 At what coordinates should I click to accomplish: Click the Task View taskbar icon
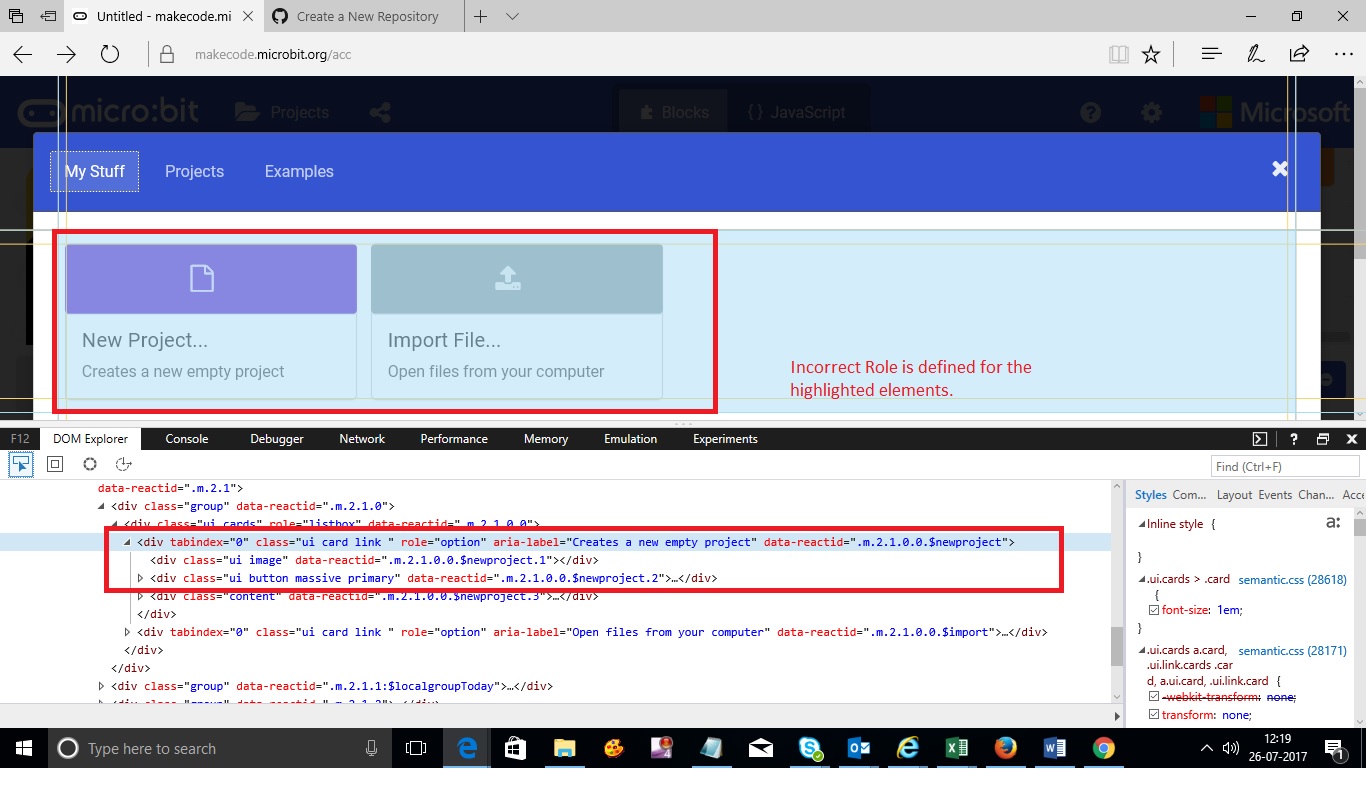[x=415, y=748]
